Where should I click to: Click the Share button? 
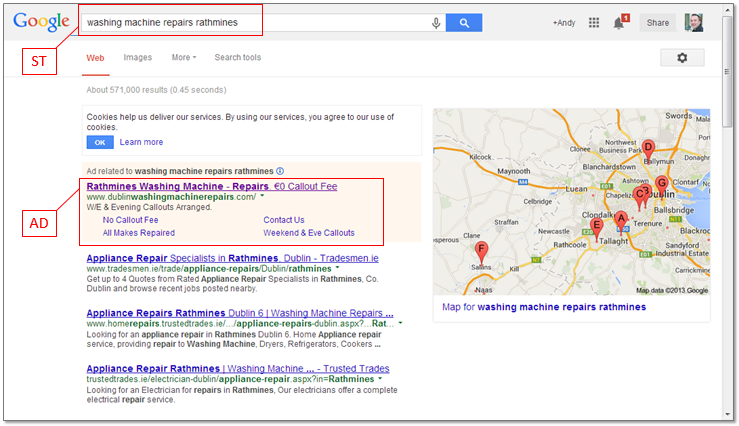point(657,23)
